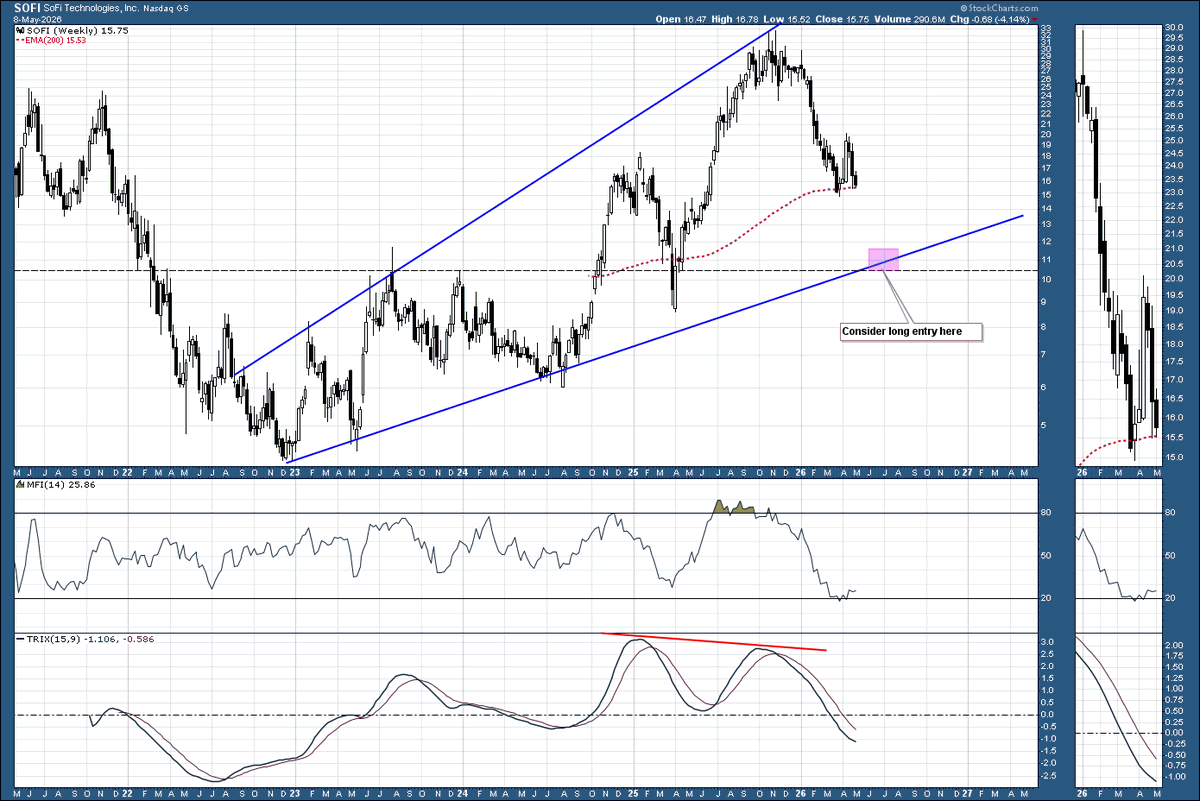Click the 'Consider long entry here' annotation box
1200x801 pixels.
(909, 331)
